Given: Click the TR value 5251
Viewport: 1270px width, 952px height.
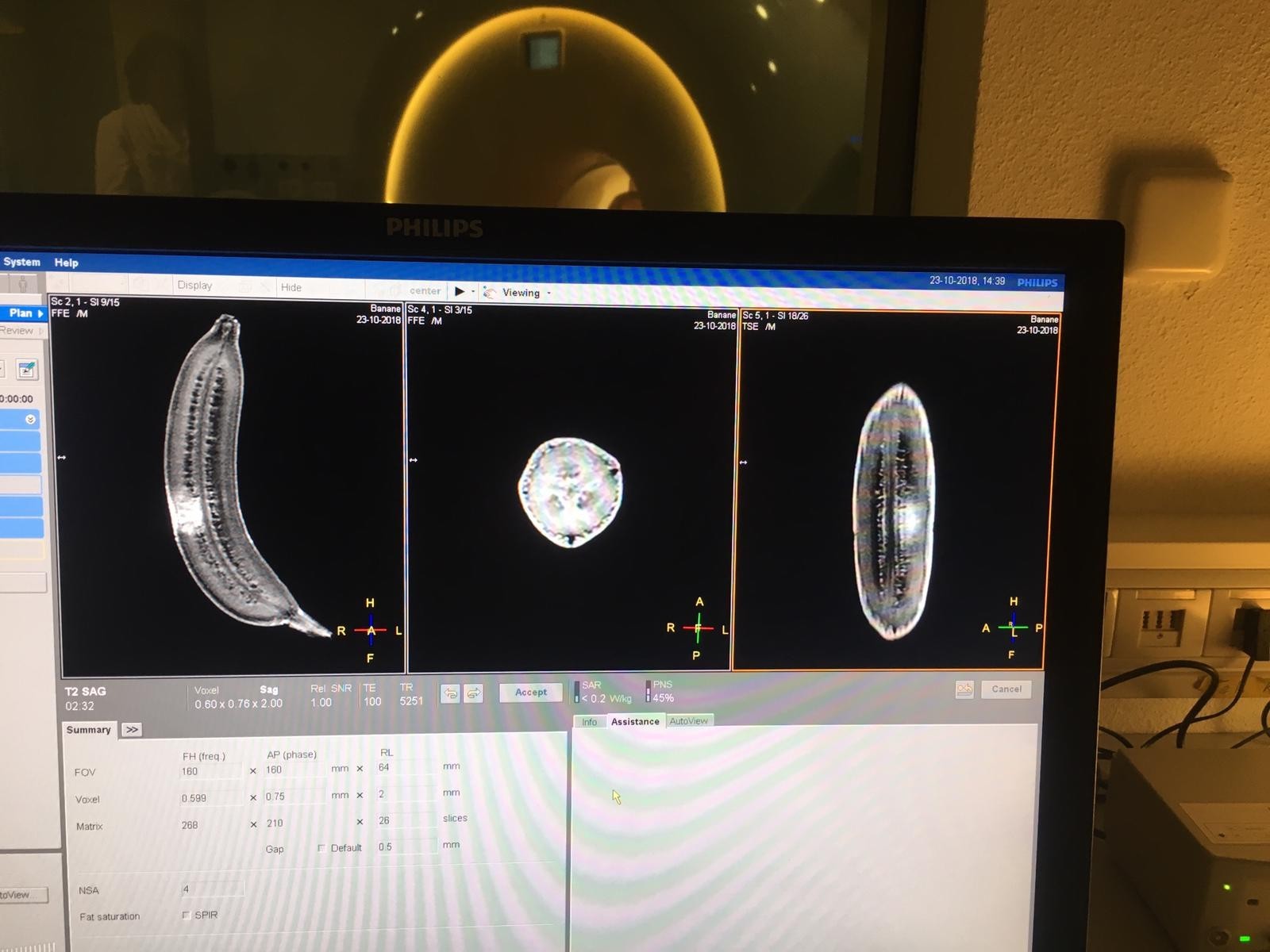Looking at the screenshot, I should point(411,701).
